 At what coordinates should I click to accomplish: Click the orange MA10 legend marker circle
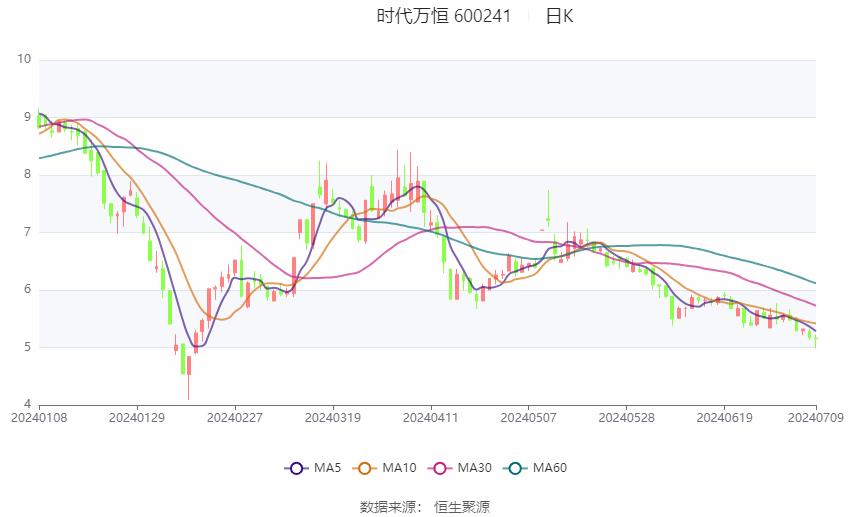point(366,468)
